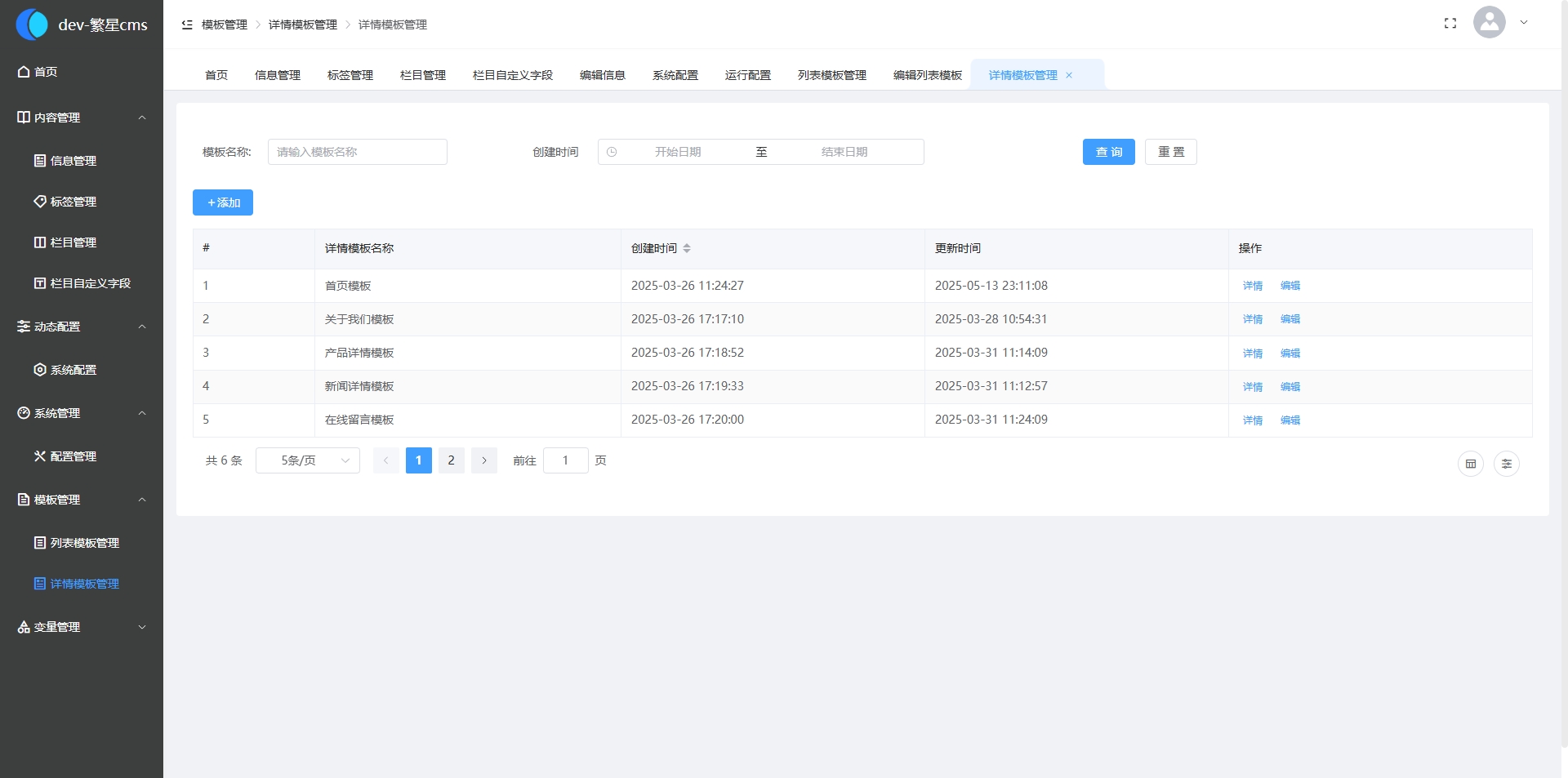Select page 2 in pagination
1568x778 pixels.
click(x=451, y=460)
